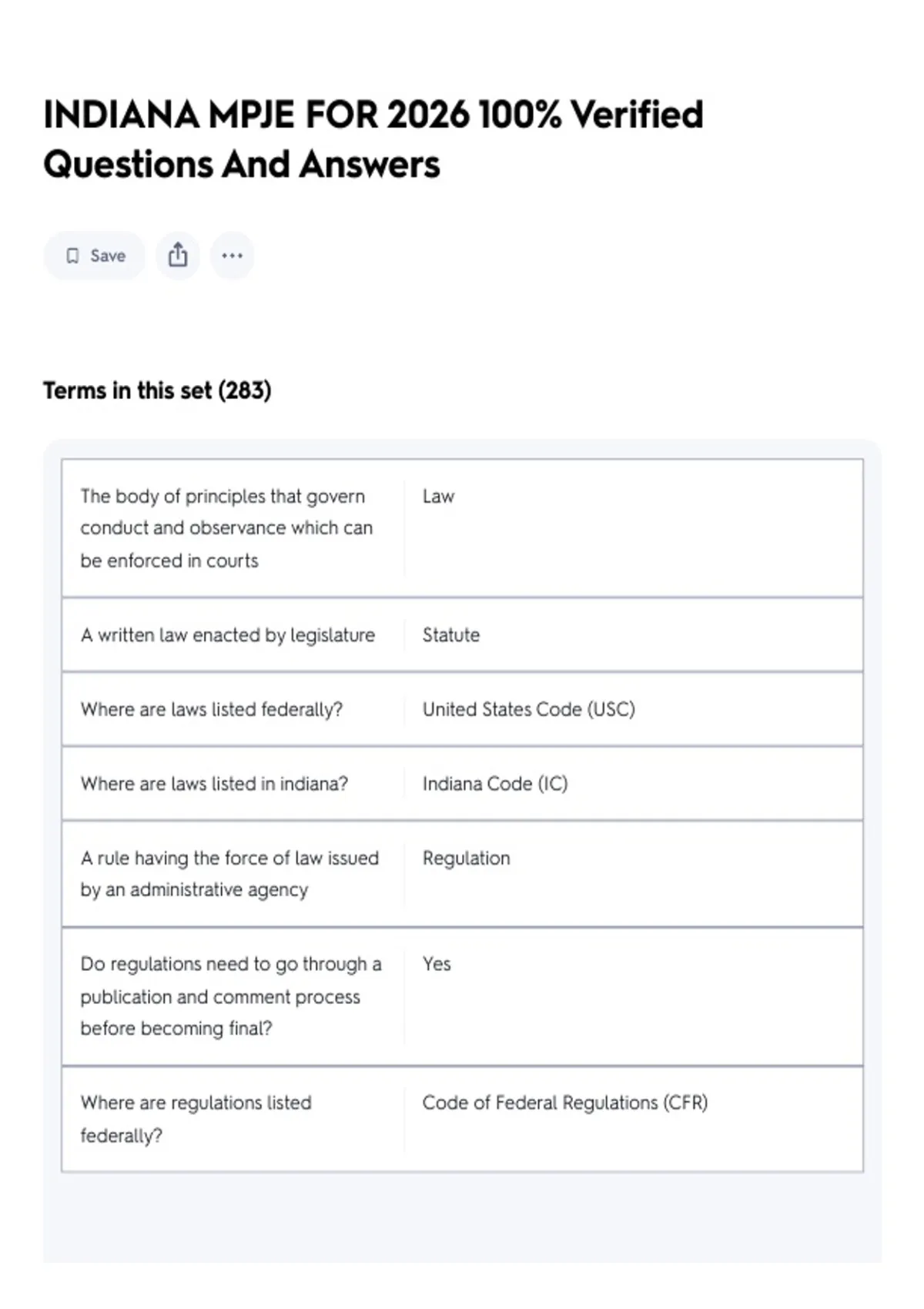The width and height of the screenshot is (924, 1309).
Task: Click the 'Regulation' definition
Action: 466,859
